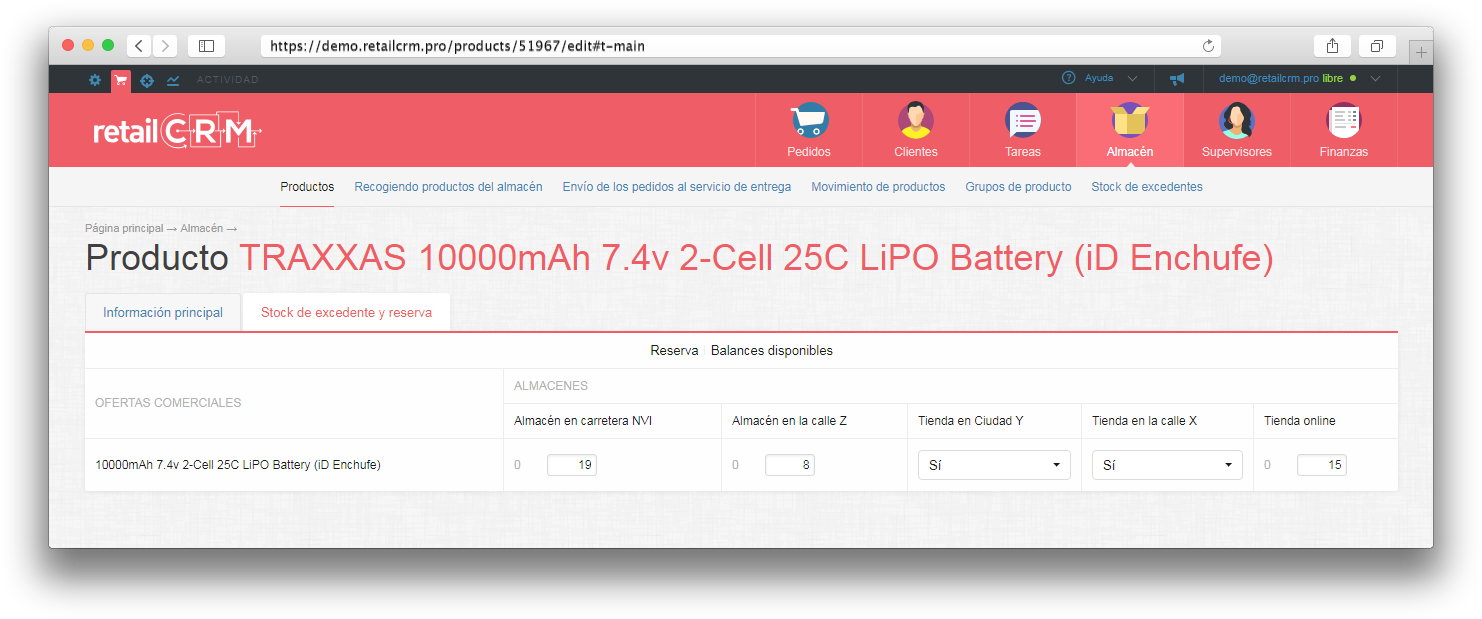This screenshot has width=1482, height=619.
Task: Switch view to Reserva
Action: click(x=674, y=351)
